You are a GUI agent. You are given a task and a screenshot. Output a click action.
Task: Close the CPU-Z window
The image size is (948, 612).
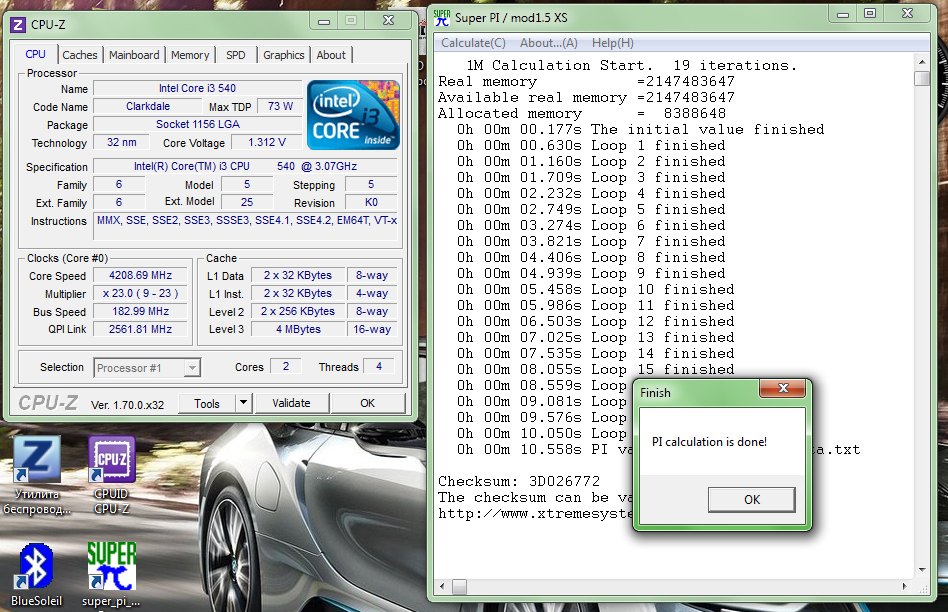click(x=389, y=21)
